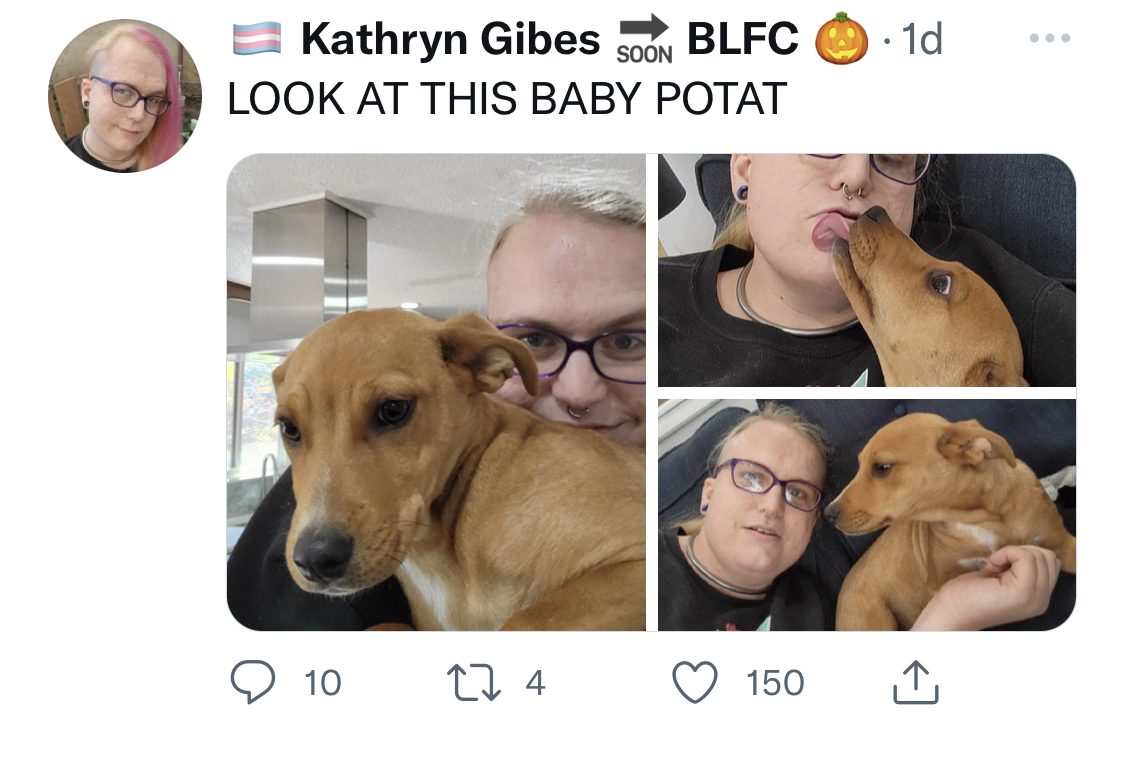Click the retweet count 4

pyautogui.click(x=535, y=683)
